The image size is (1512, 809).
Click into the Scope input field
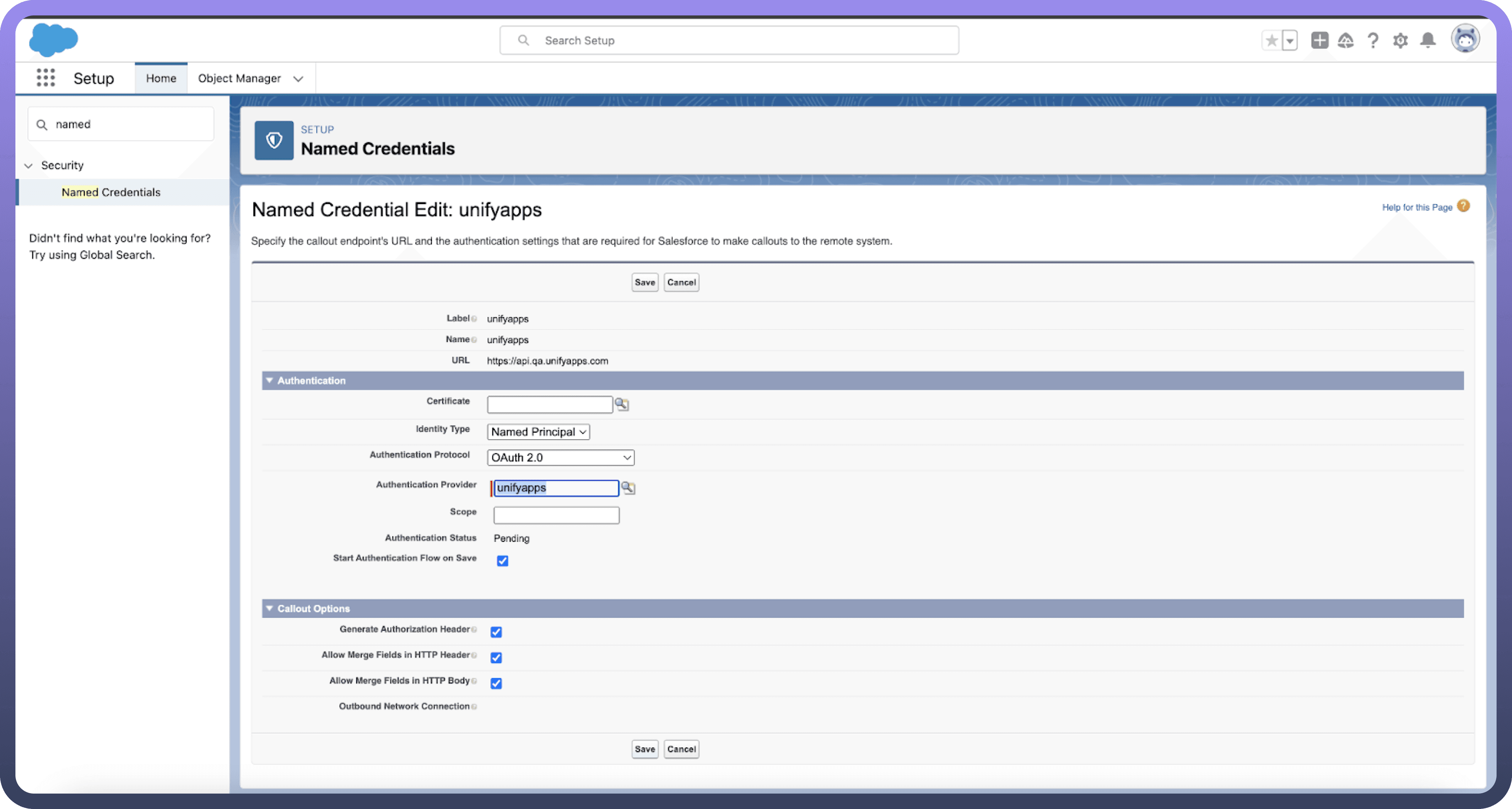pos(556,515)
